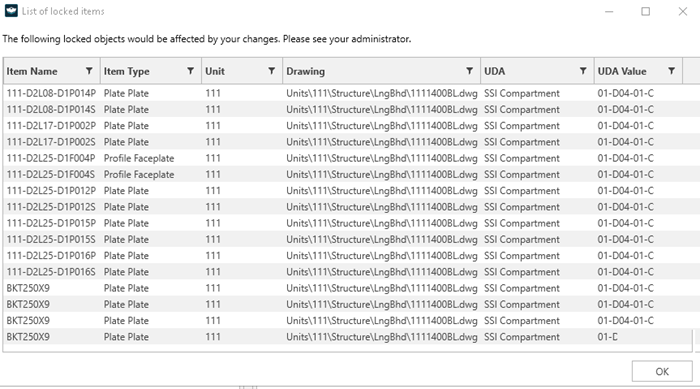700x389 pixels.
Task: Maximize the List of locked items window
Action: coord(646,11)
